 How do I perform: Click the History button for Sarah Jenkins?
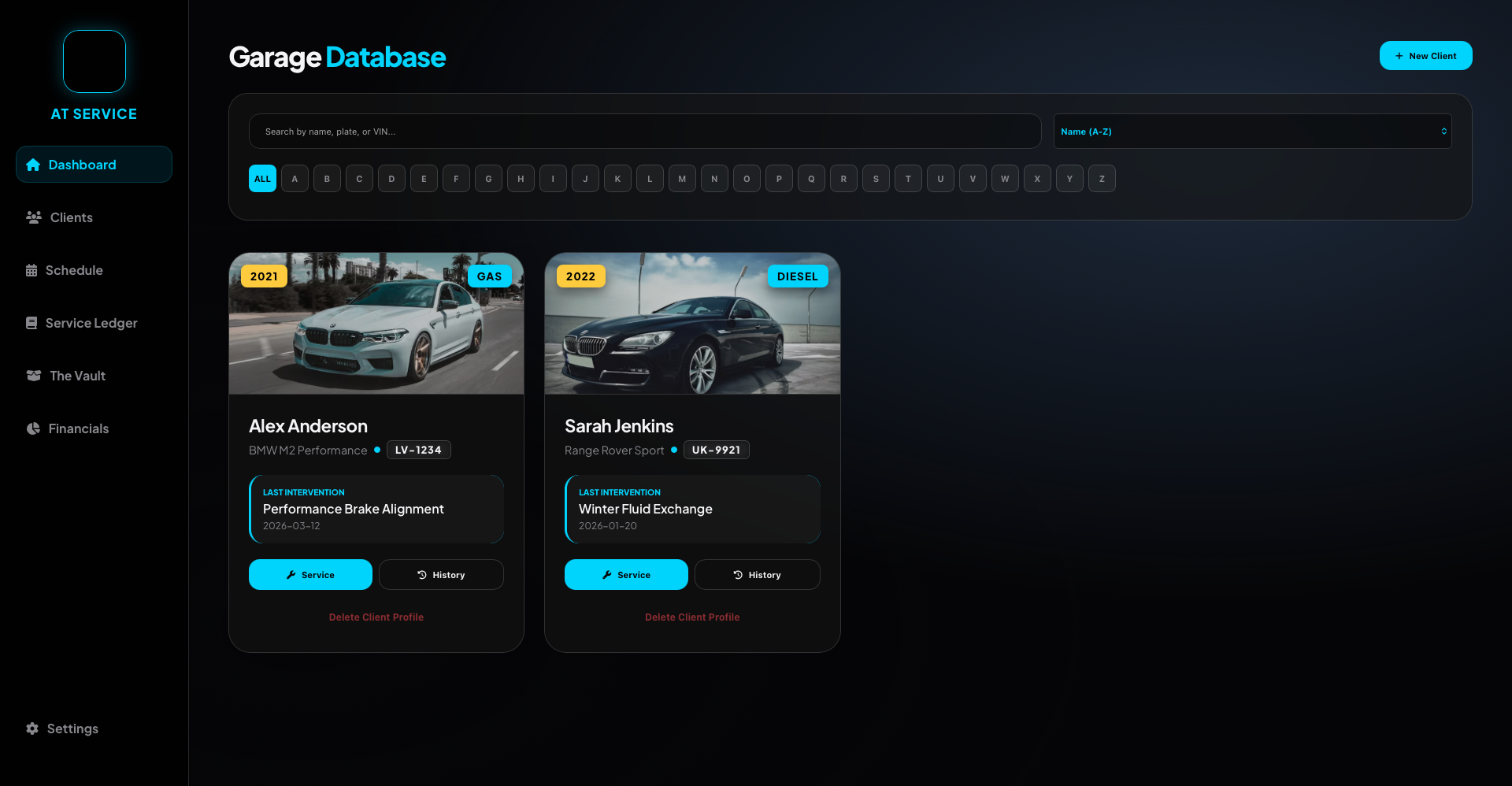tap(757, 575)
